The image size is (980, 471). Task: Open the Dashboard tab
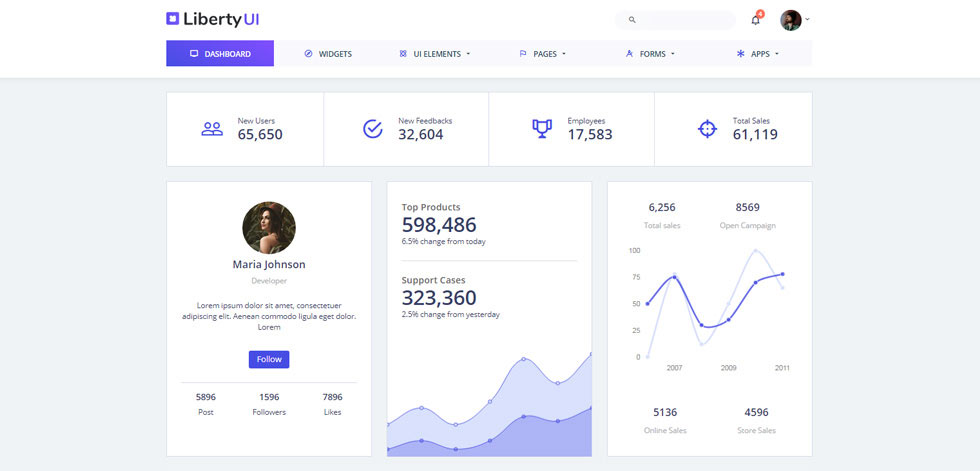(x=220, y=54)
